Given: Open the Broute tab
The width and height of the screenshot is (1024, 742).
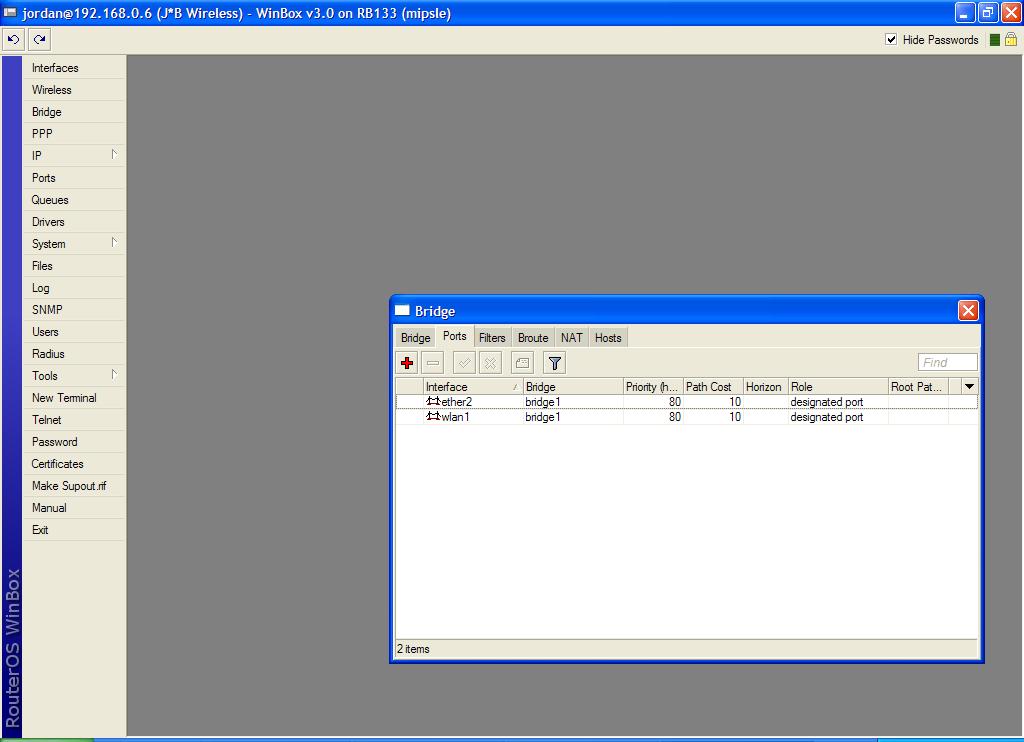Looking at the screenshot, I should point(533,338).
